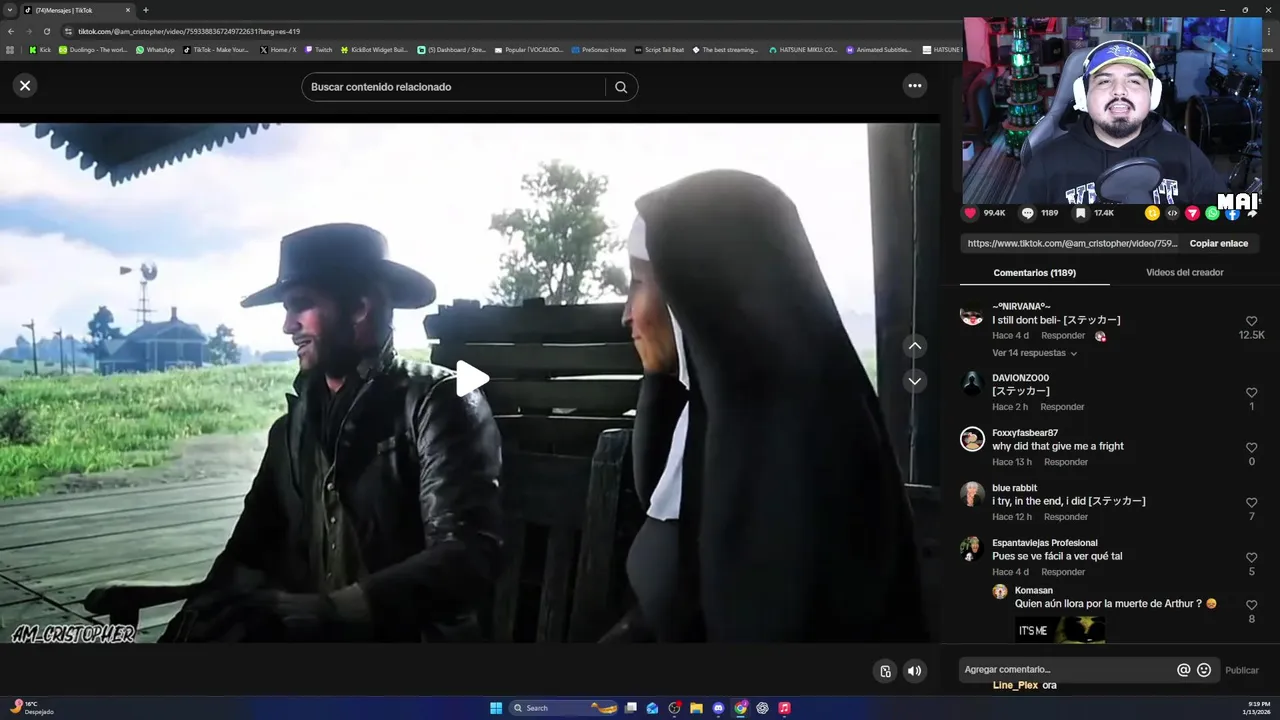Viewport: 1280px width, 720px height.
Task: Like blue rabbit's comment
Action: coord(1251,503)
